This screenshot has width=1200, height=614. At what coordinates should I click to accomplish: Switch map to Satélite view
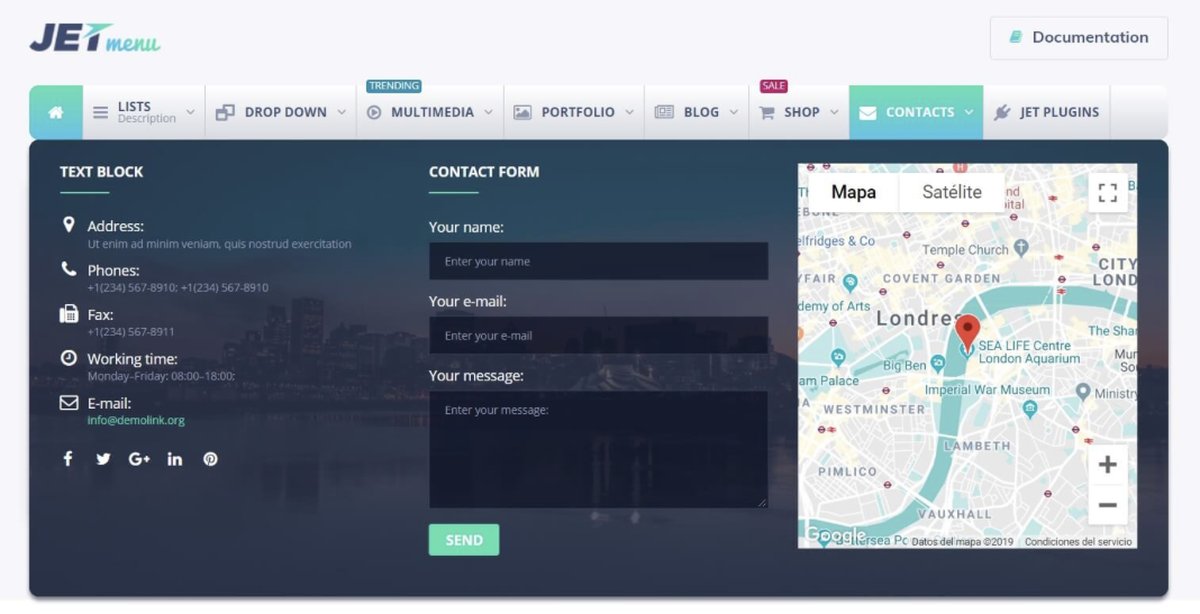pyautogui.click(x=951, y=192)
